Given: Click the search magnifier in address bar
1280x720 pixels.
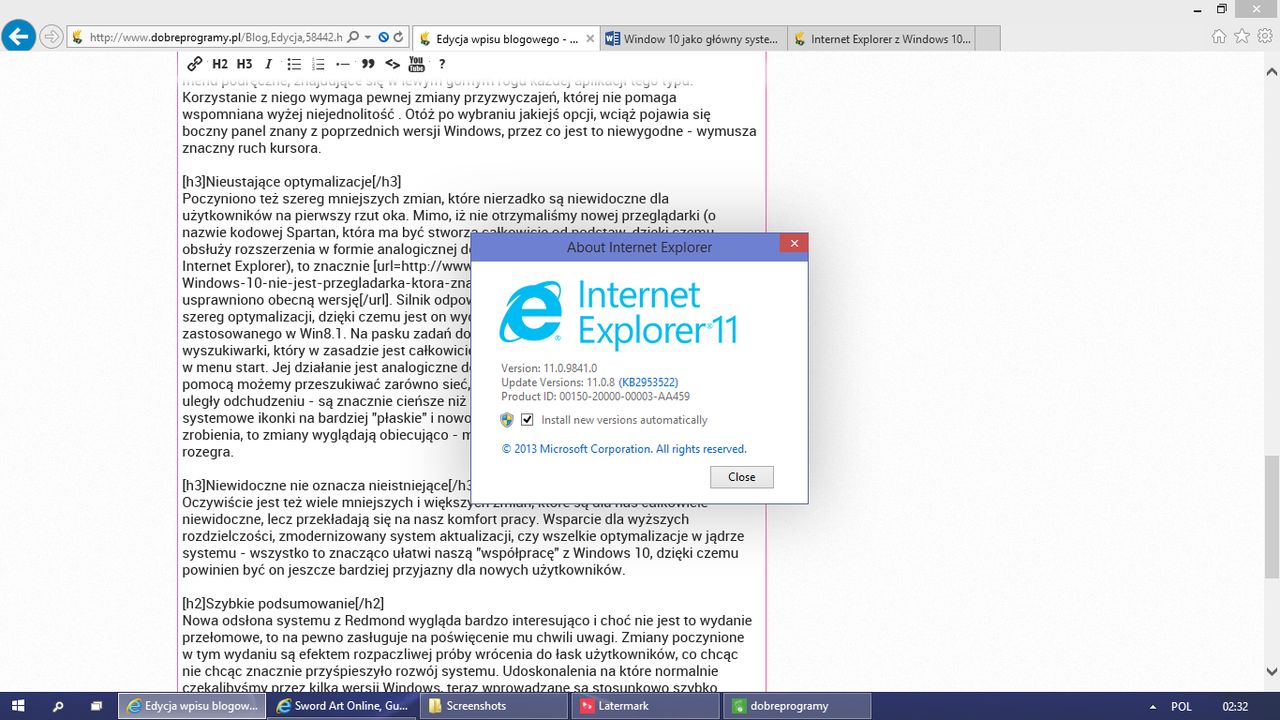Looking at the screenshot, I should pos(353,37).
